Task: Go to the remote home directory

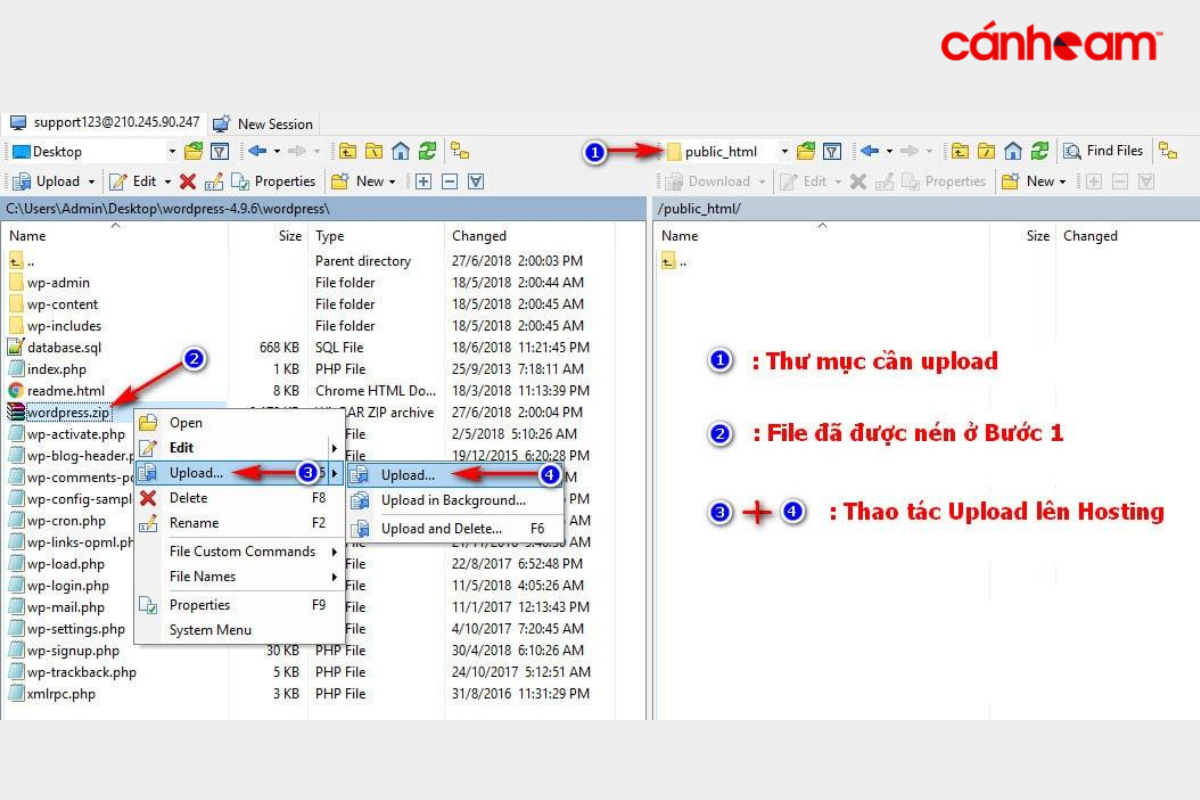Action: click(1013, 151)
